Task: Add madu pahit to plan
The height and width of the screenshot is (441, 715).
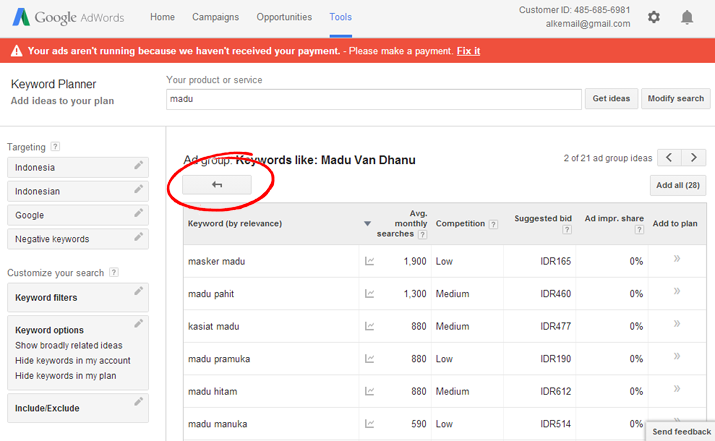Action: coord(677,291)
